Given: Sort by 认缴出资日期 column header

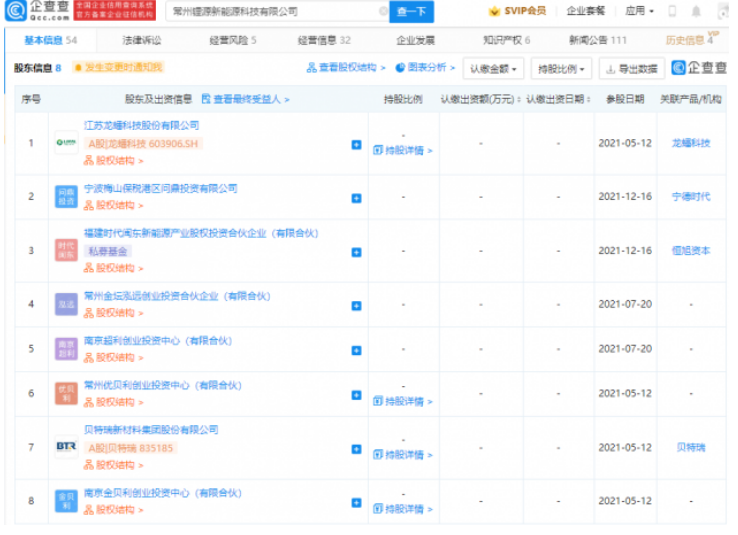Looking at the screenshot, I should point(558,99).
